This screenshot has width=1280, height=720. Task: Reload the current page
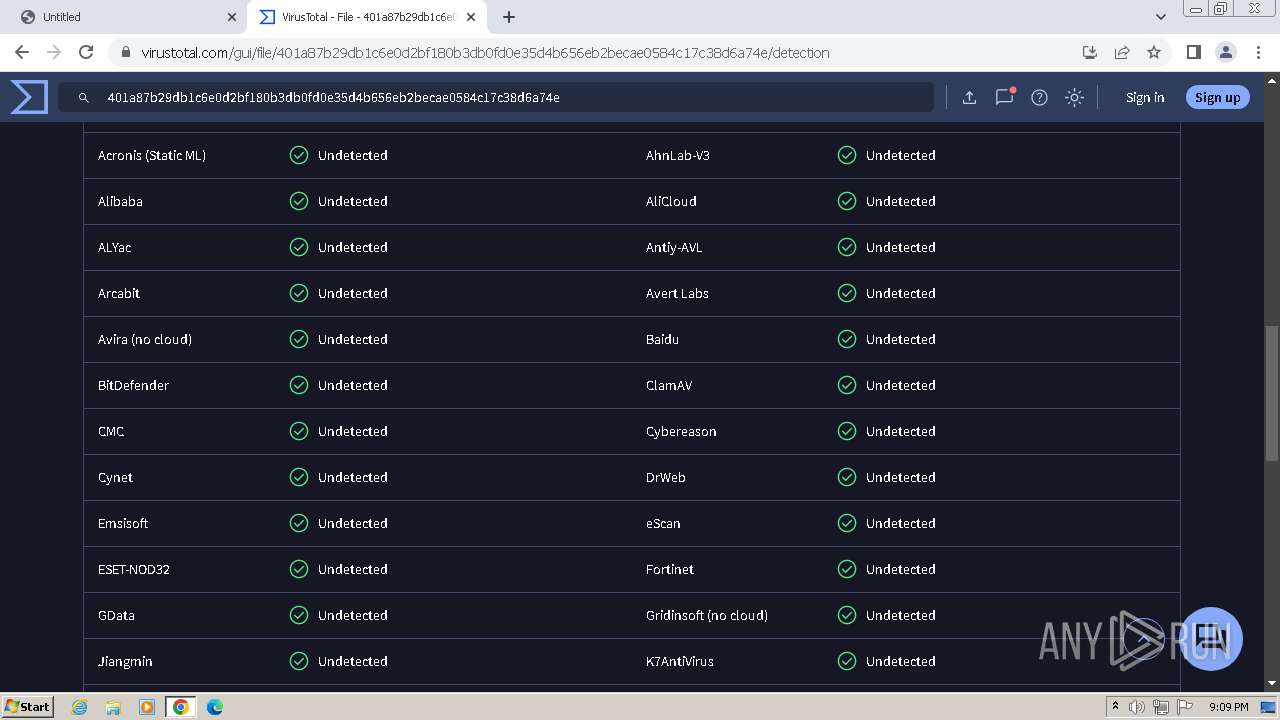(x=86, y=52)
